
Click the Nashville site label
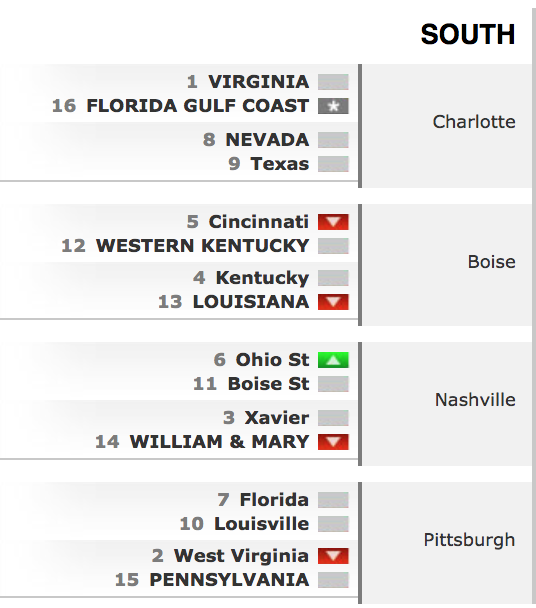475,400
